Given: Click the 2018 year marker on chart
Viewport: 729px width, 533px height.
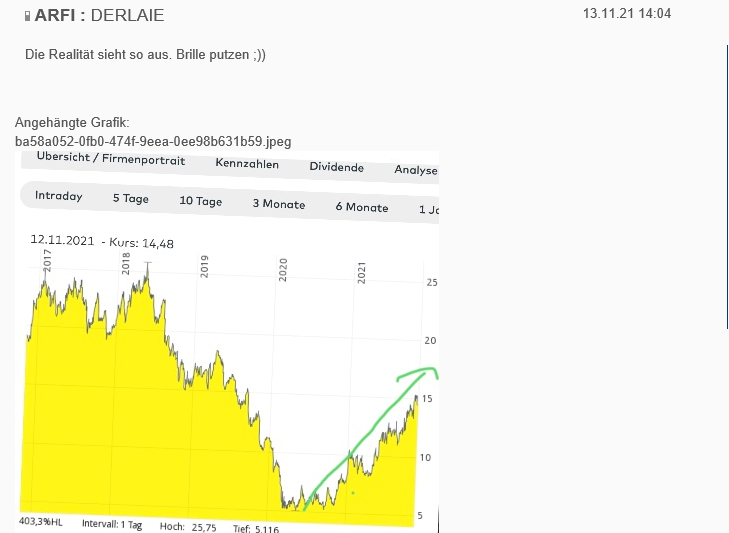Looking at the screenshot, I should [x=126, y=263].
